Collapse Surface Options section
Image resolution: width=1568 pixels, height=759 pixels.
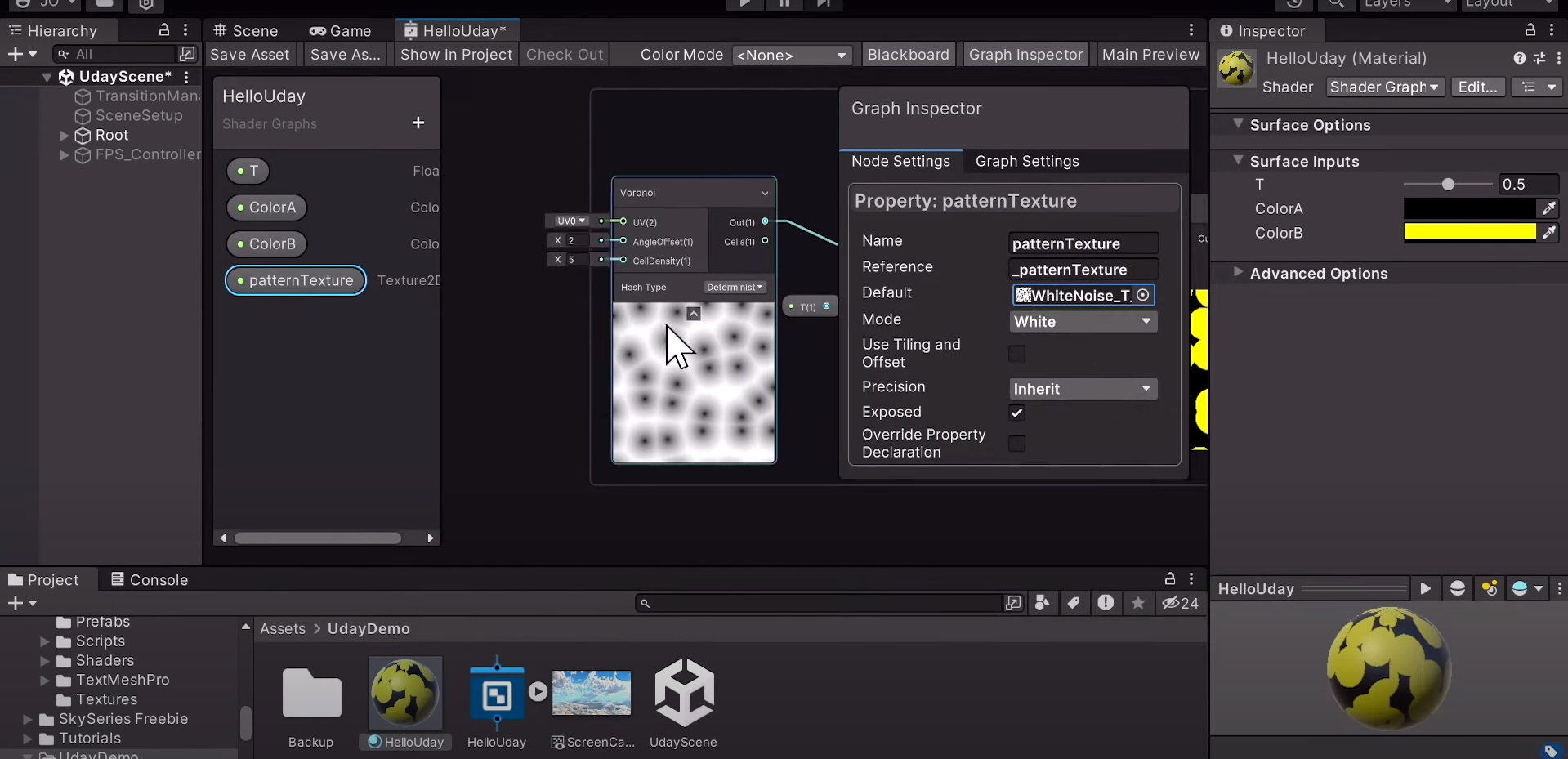[1239, 124]
